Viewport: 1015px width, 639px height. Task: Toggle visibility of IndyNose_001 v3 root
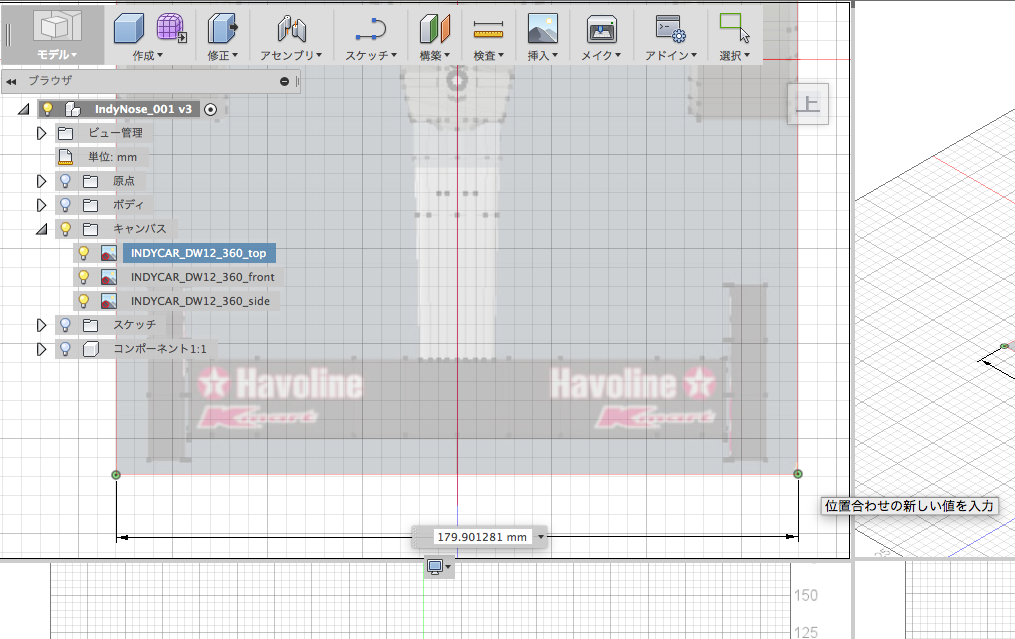[x=48, y=109]
